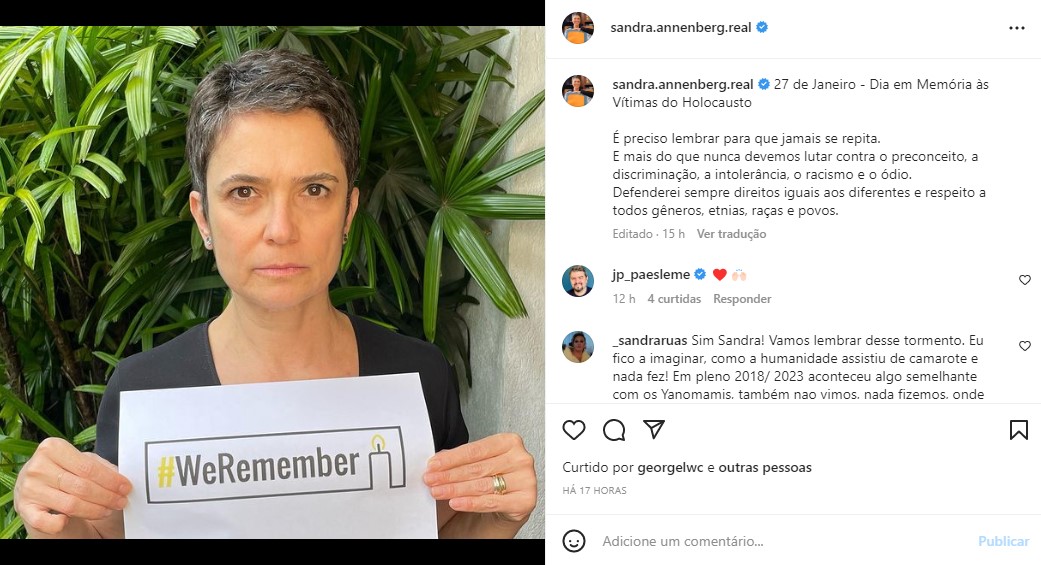1041x565 pixels.
Task: Open the three-dots more options menu
Action: point(1016,28)
